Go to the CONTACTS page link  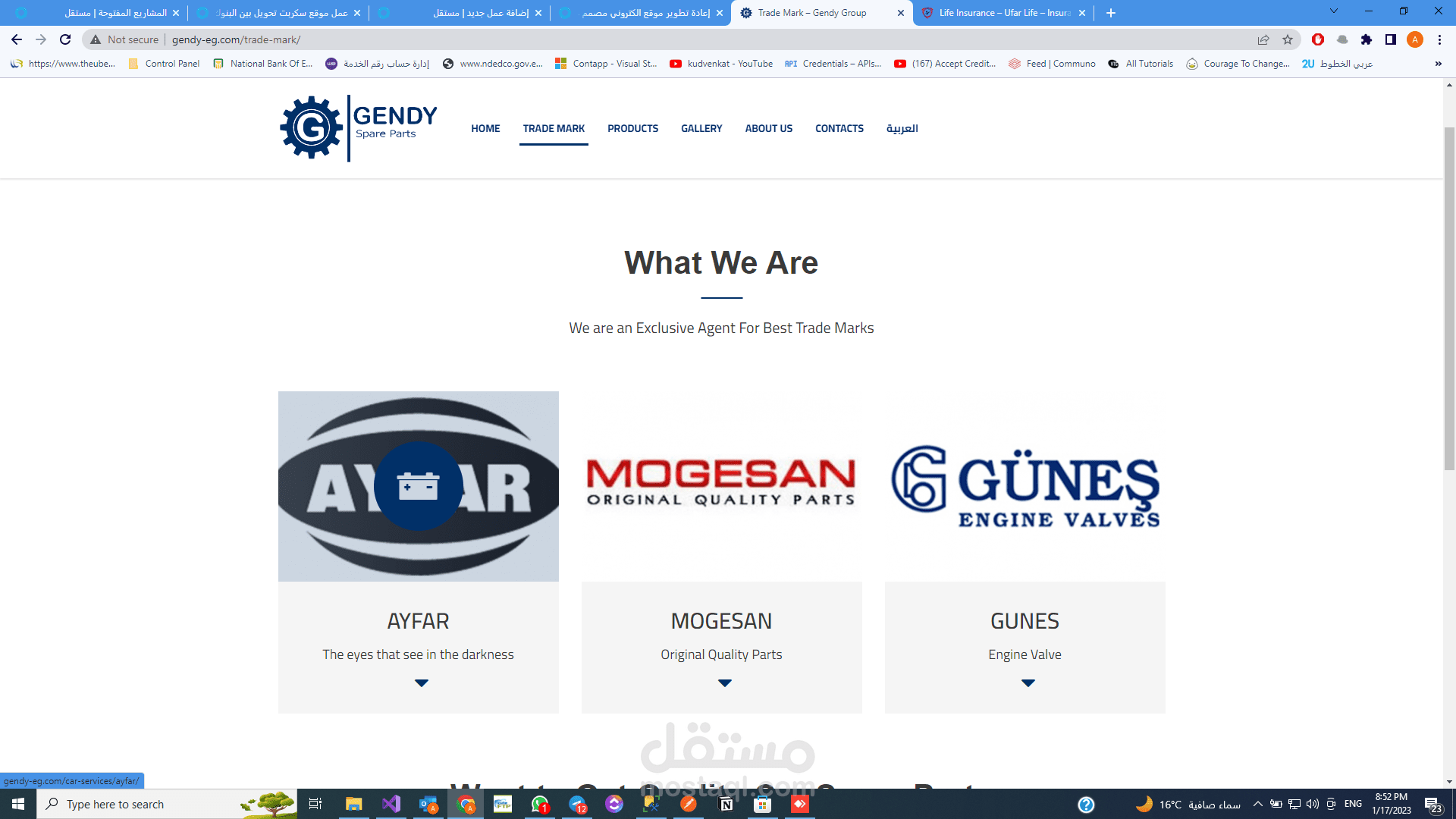coord(839,128)
